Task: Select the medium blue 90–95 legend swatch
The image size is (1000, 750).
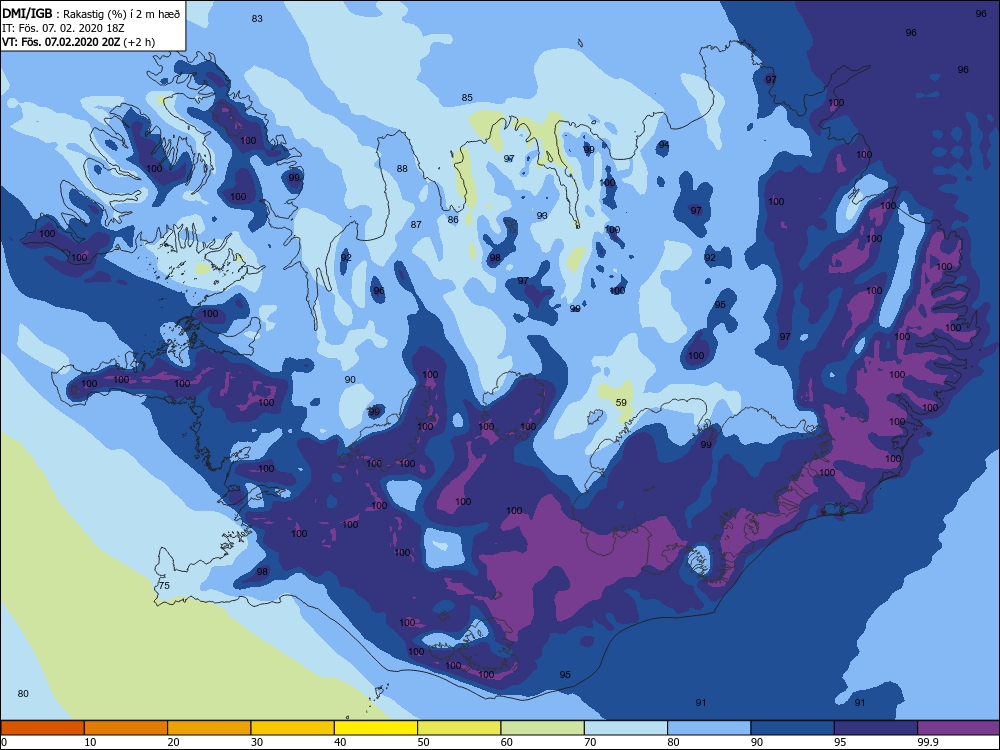Action: [793, 728]
